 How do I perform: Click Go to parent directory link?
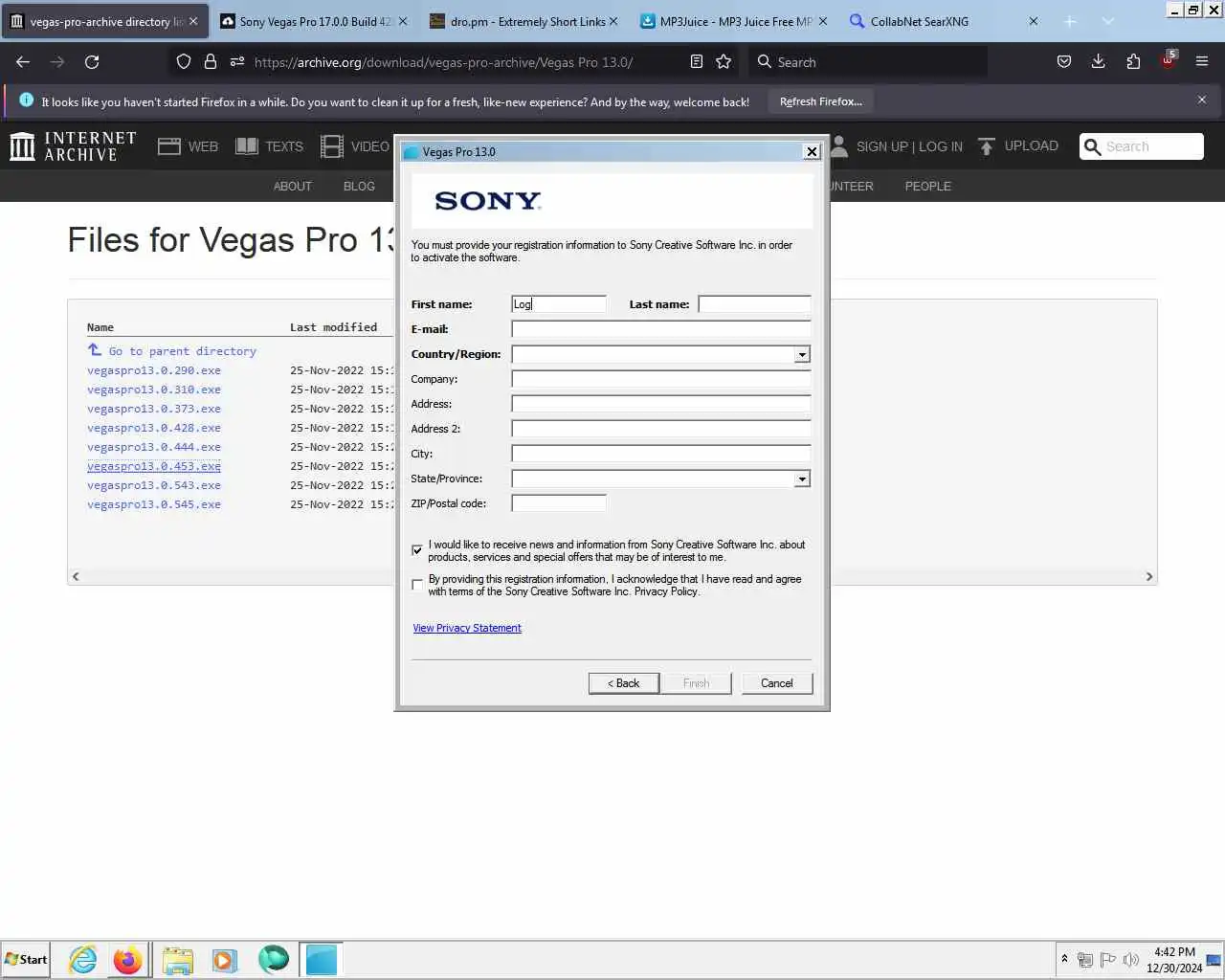pyautogui.click(x=182, y=351)
